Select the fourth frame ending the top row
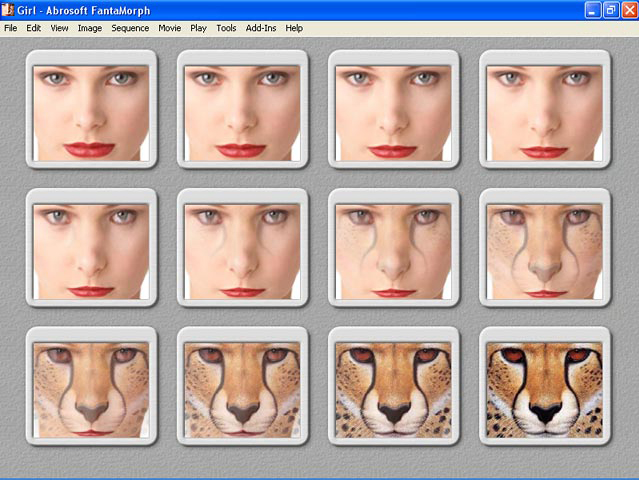639x480 pixels. tap(544, 110)
